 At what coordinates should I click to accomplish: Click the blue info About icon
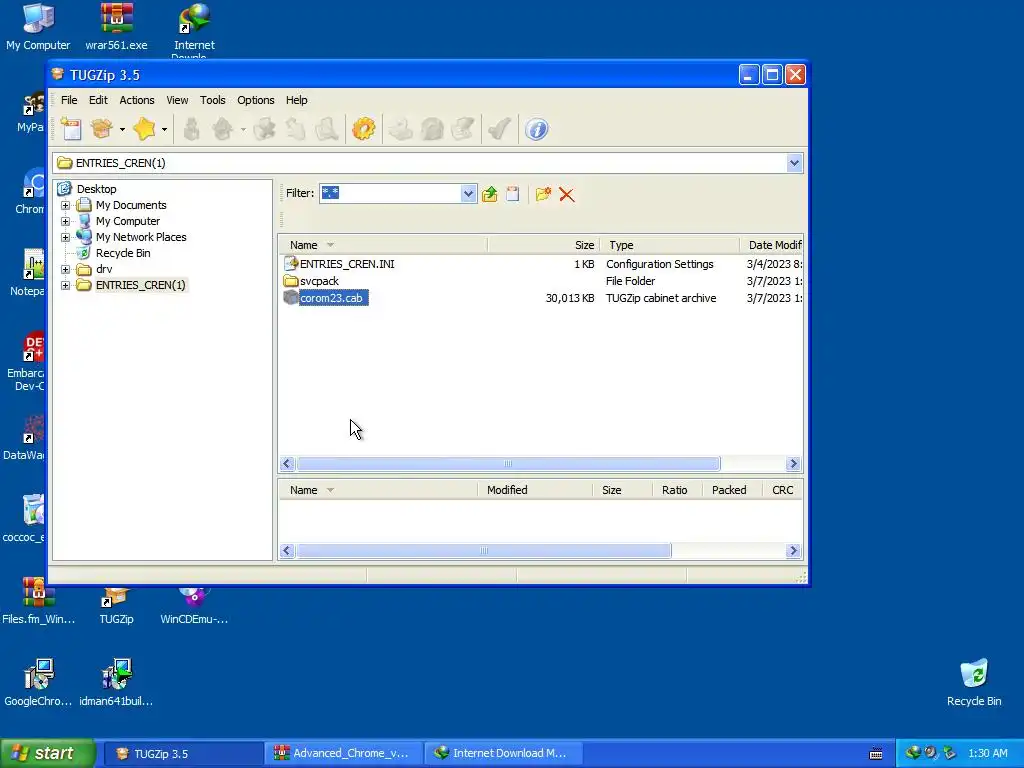click(x=536, y=129)
